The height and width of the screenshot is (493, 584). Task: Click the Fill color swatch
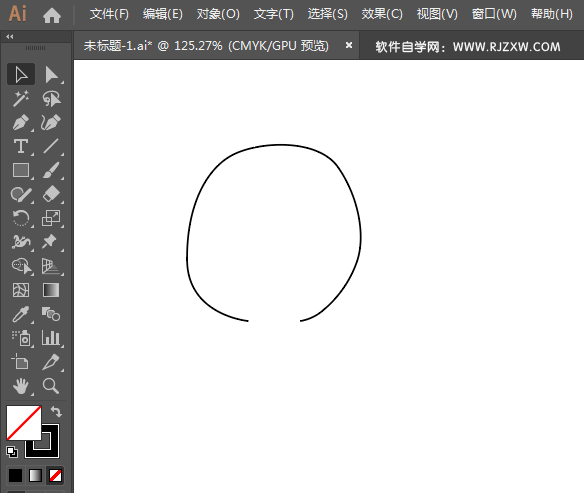click(x=23, y=423)
